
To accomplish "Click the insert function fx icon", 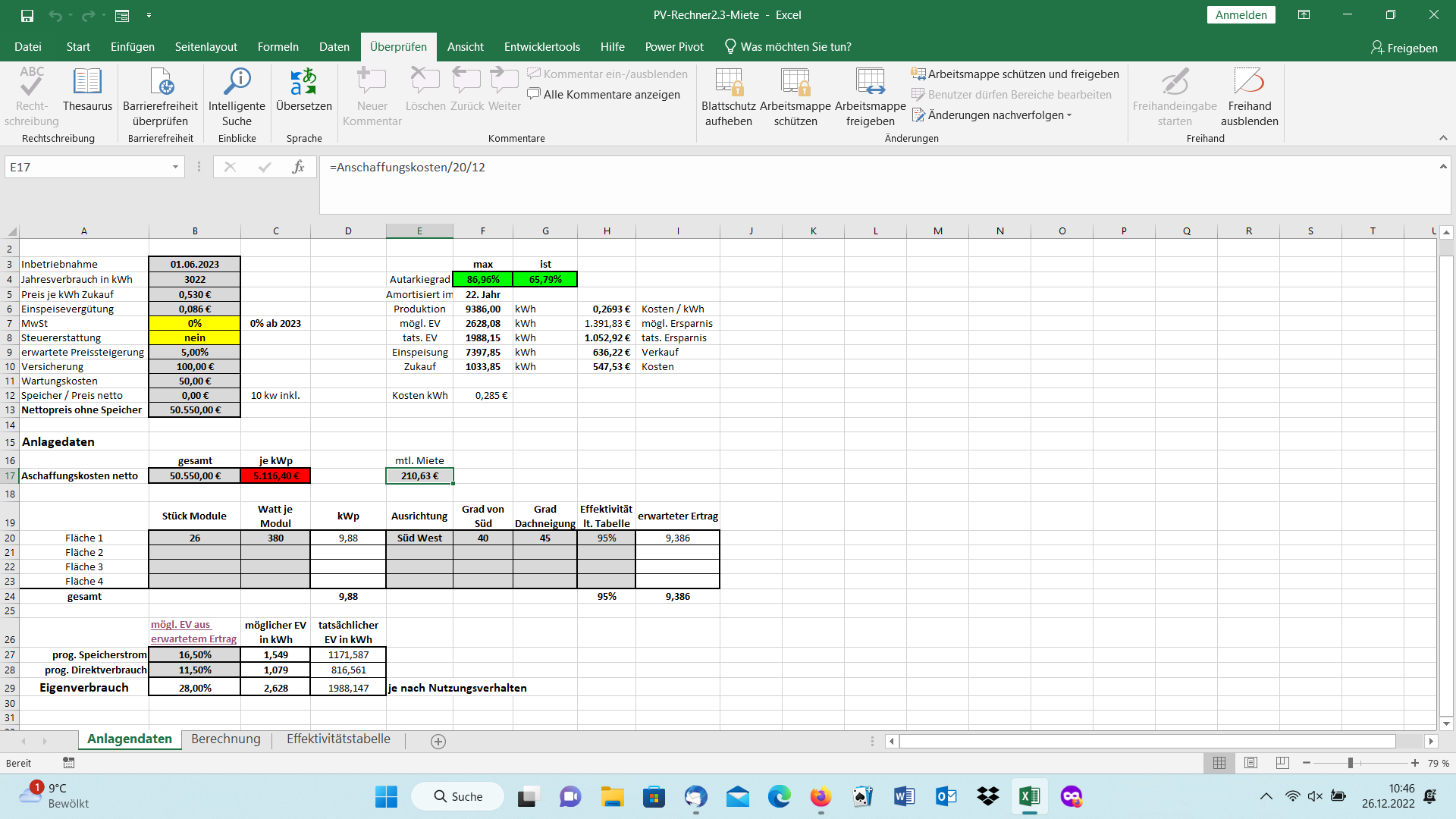I will 298,167.
